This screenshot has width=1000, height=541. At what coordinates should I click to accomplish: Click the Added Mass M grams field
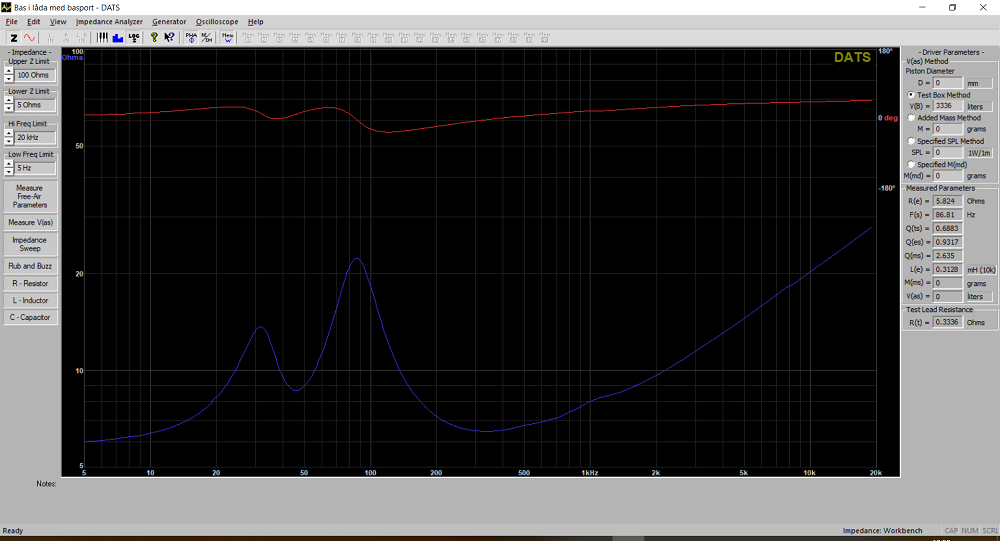pyautogui.click(x=948, y=129)
